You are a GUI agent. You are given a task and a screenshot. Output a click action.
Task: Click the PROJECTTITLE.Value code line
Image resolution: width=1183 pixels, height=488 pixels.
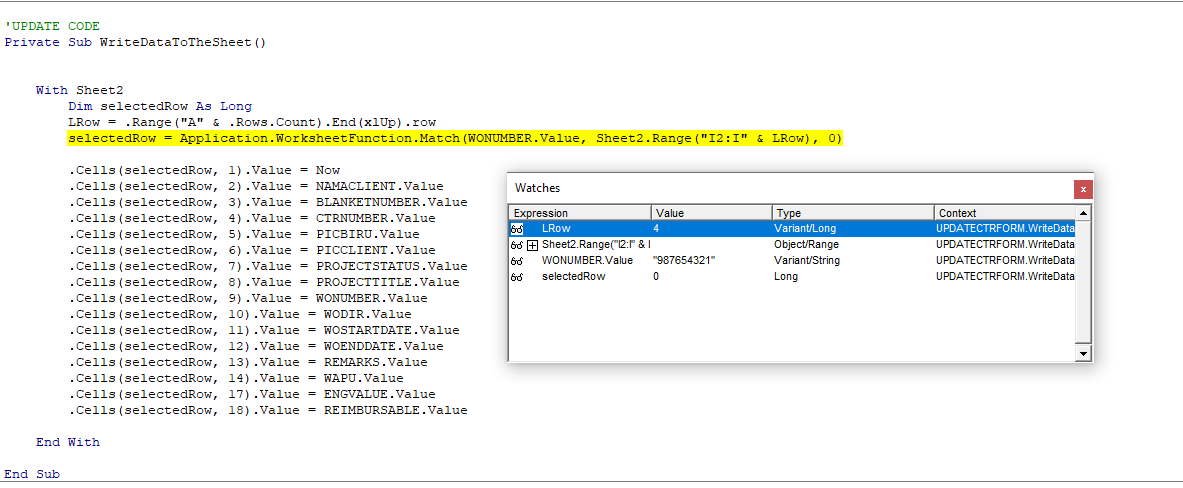pyautogui.click(x=264, y=282)
